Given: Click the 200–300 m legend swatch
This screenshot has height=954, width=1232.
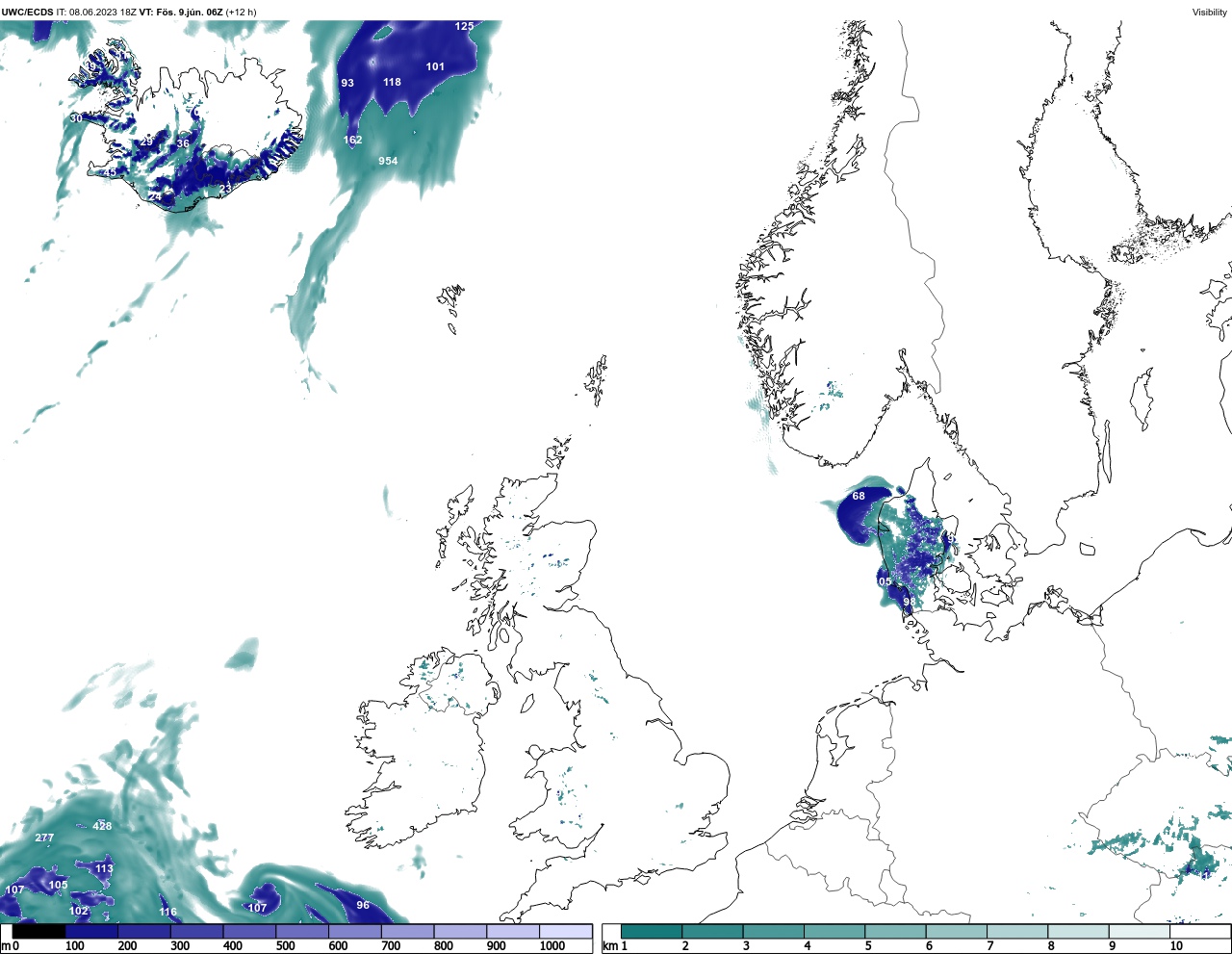Looking at the screenshot, I should coord(144,932).
